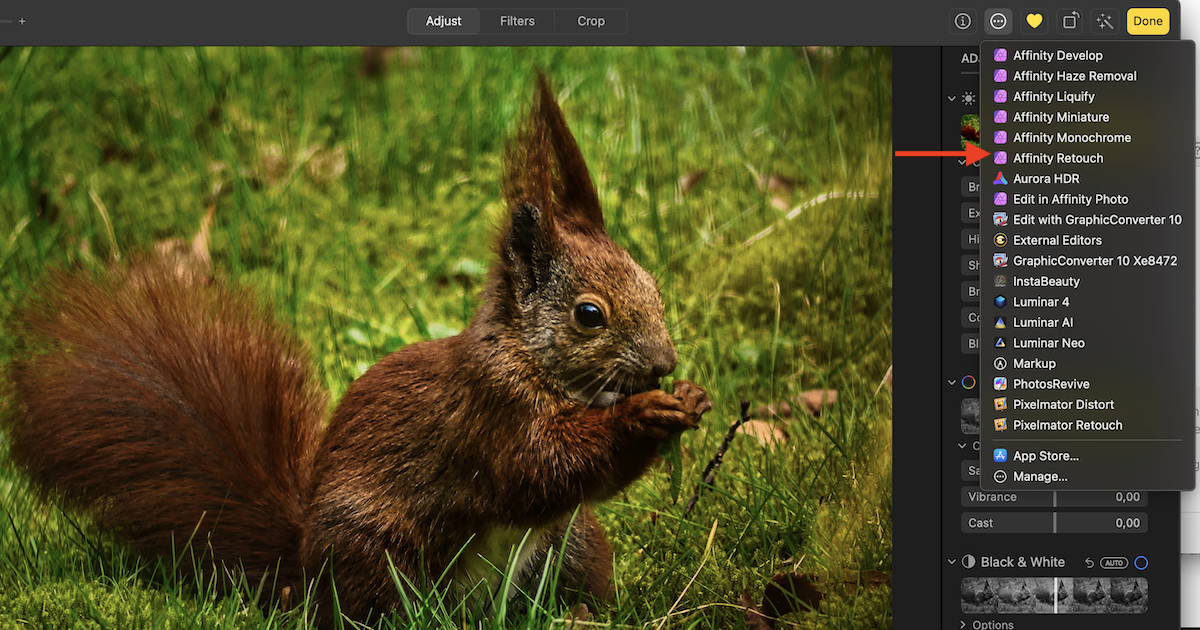Open the Pixelmator Distort extension icon
The height and width of the screenshot is (630, 1200).
point(1000,404)
